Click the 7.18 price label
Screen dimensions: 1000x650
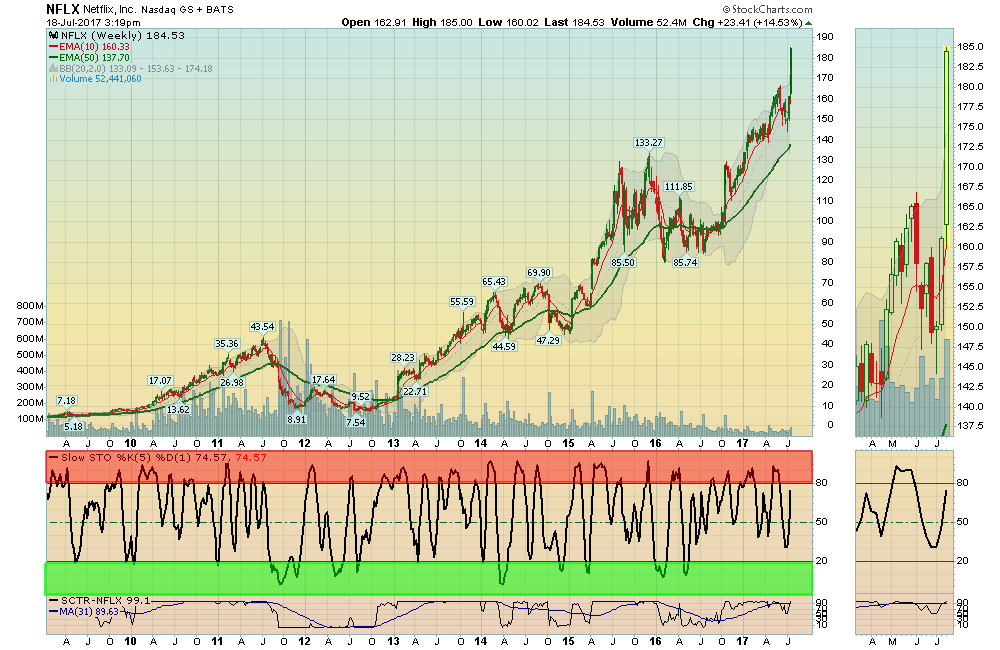[66, 401]
